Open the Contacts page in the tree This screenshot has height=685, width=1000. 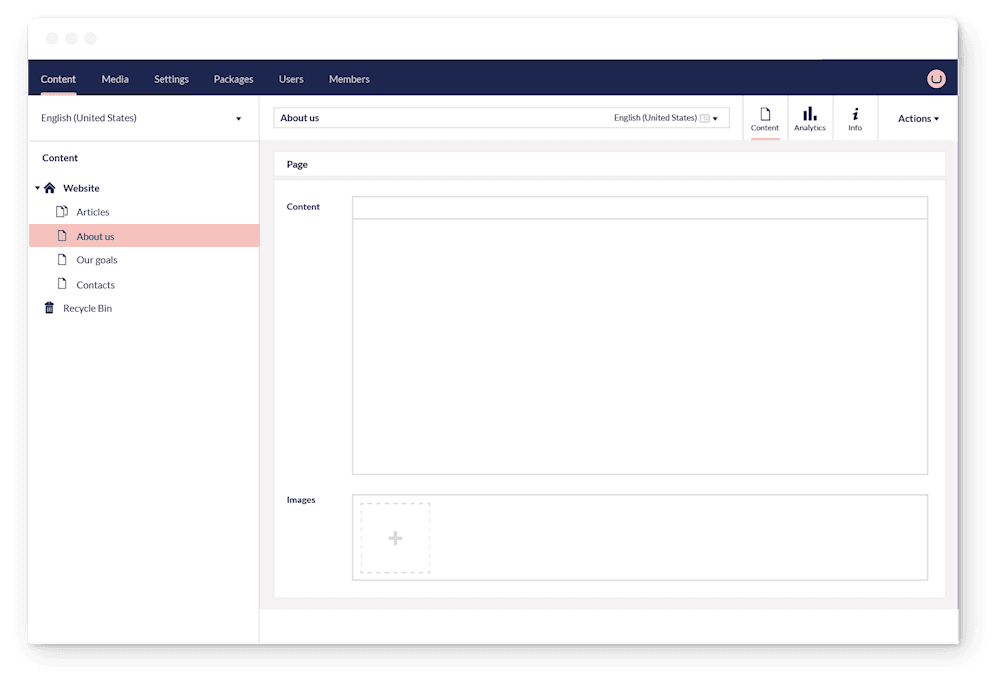tap(97, 284)
